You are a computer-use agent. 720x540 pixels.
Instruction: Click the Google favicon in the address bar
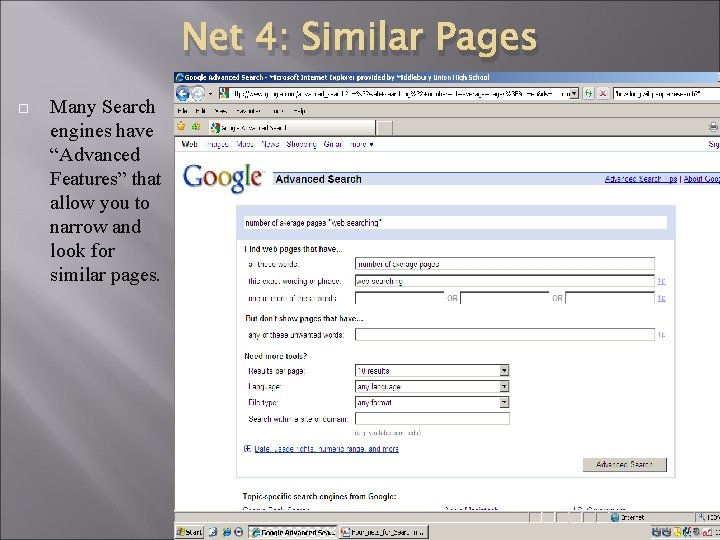pos(224,94)
